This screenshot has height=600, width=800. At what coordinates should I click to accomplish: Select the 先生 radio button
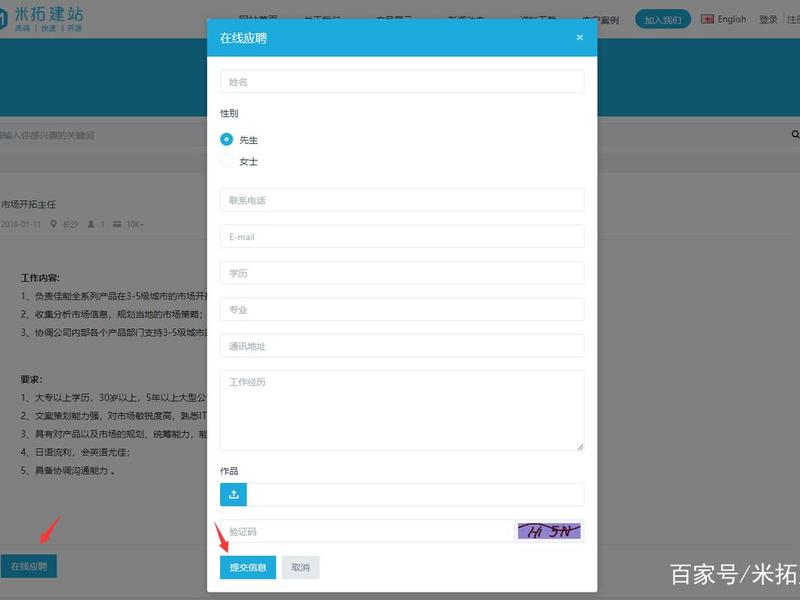point(227,139)
